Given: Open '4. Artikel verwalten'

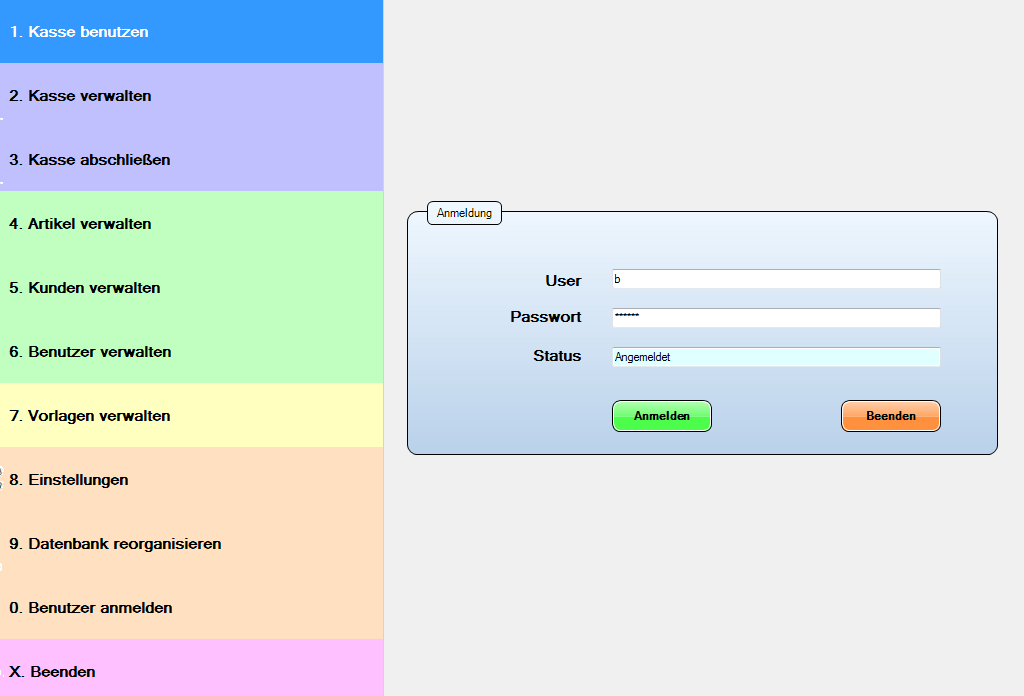Looking at the screenshot, I should (191, 223).
